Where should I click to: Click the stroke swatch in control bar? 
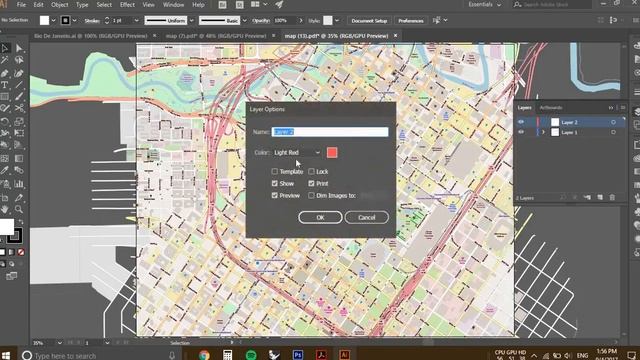[65, 20]
